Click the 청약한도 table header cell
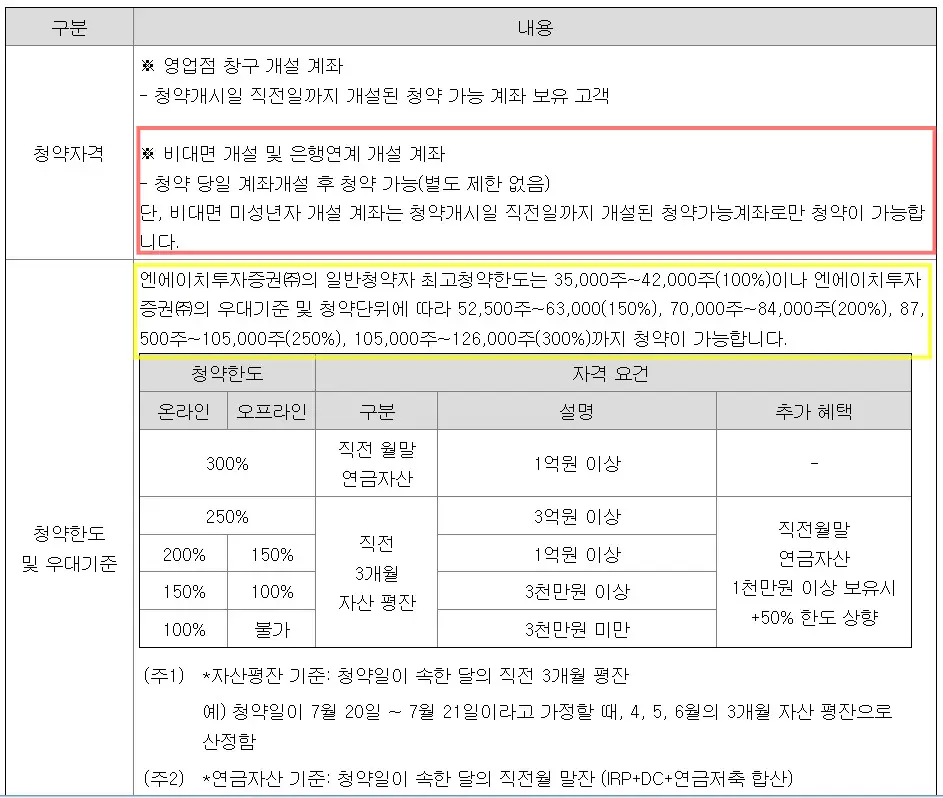Viewport: 943px width, 798px height. (227, 375)
